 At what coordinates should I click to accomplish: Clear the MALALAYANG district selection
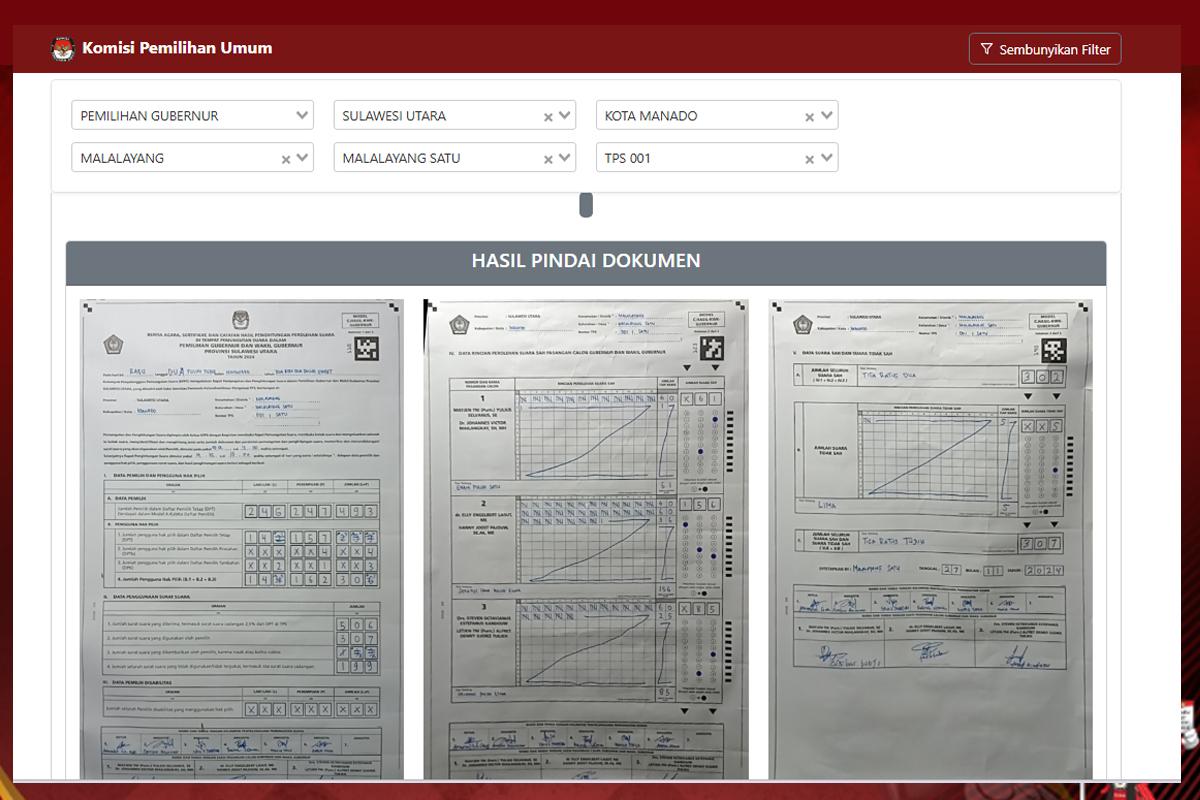pos(286,159)
